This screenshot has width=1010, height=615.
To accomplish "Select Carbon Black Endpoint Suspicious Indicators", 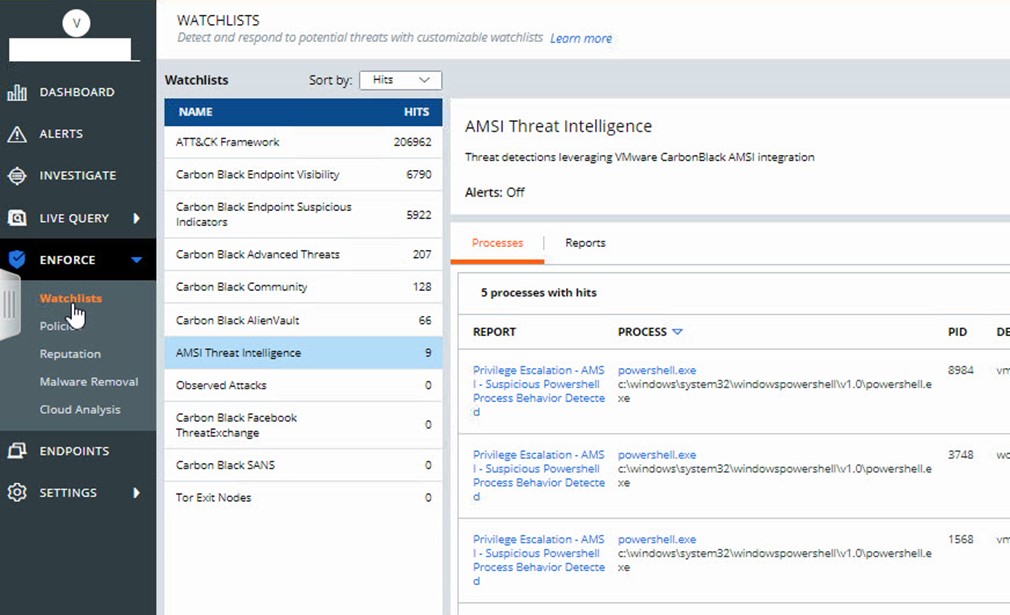I will [303, 214].
